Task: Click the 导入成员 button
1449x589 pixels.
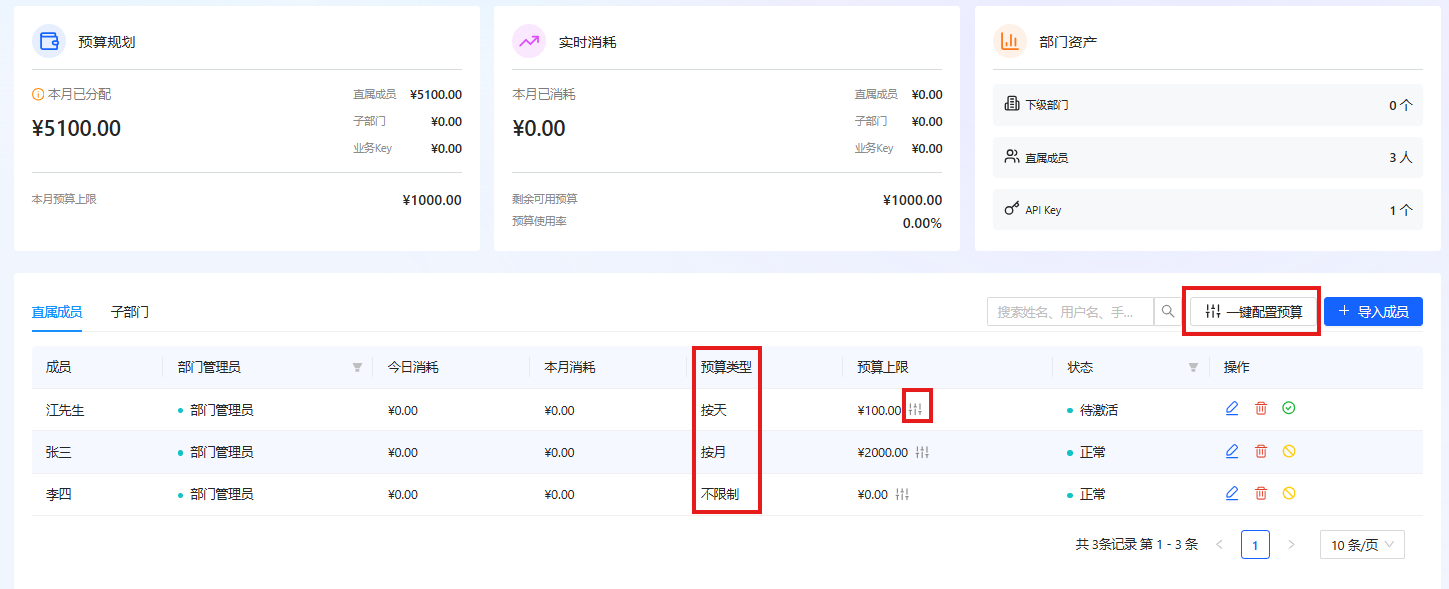Action: tap(1373, 312)
